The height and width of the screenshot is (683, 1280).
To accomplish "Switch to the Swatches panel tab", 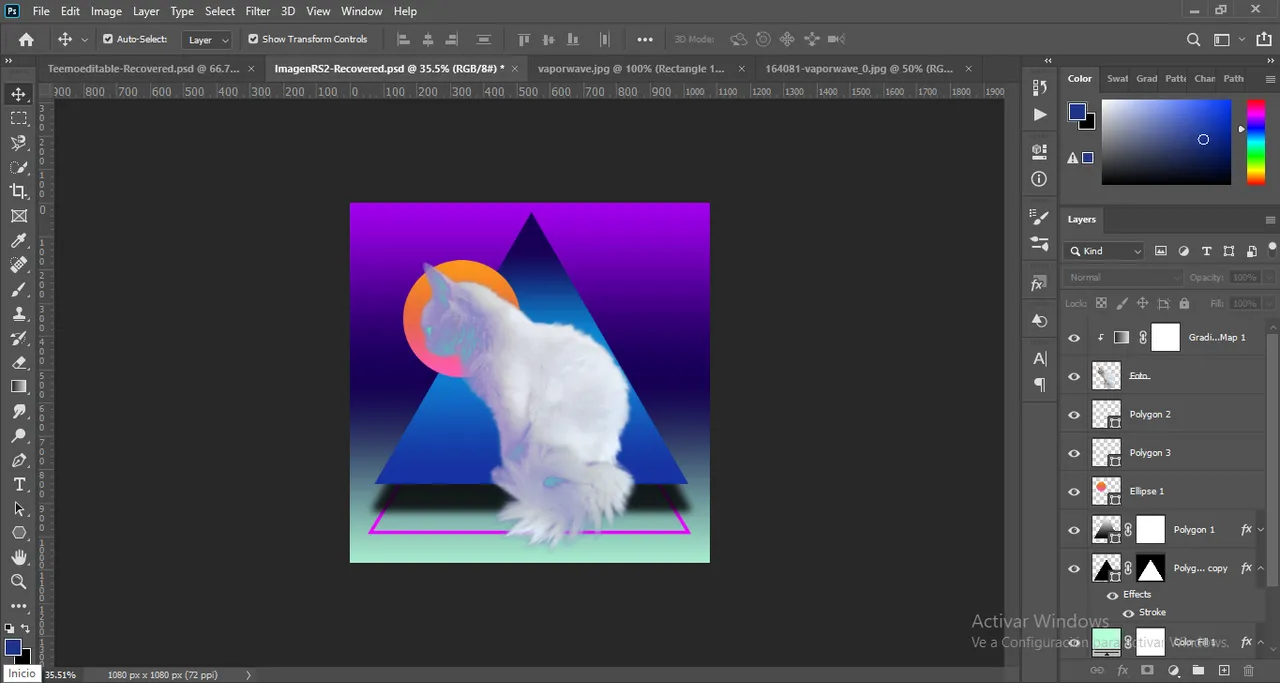I will tap(1117, 79).
